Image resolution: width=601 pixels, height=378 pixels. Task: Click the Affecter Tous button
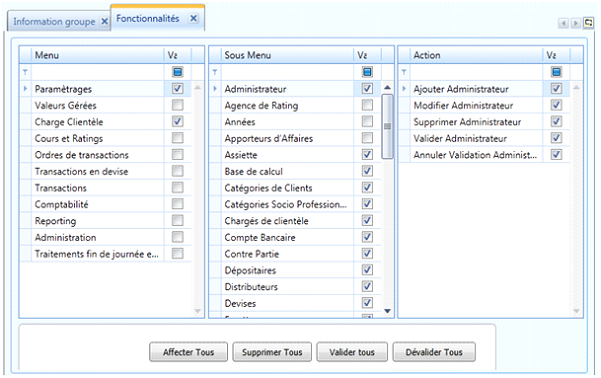click(188, 352)
